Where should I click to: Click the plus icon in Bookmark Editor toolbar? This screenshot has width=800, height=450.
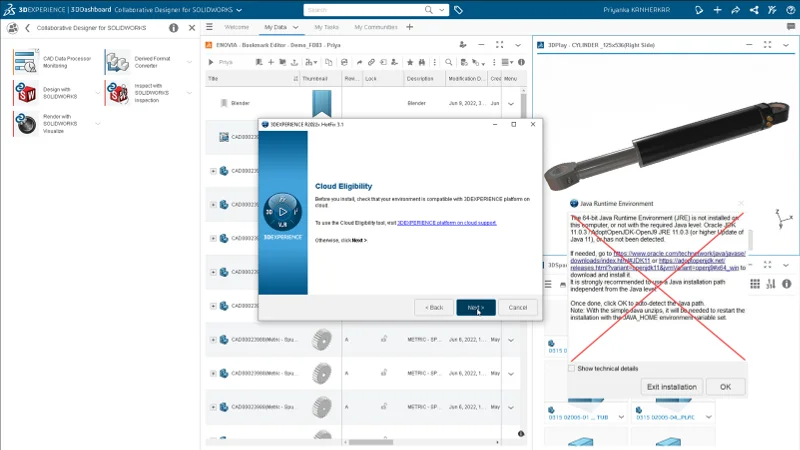click(271, 62)
